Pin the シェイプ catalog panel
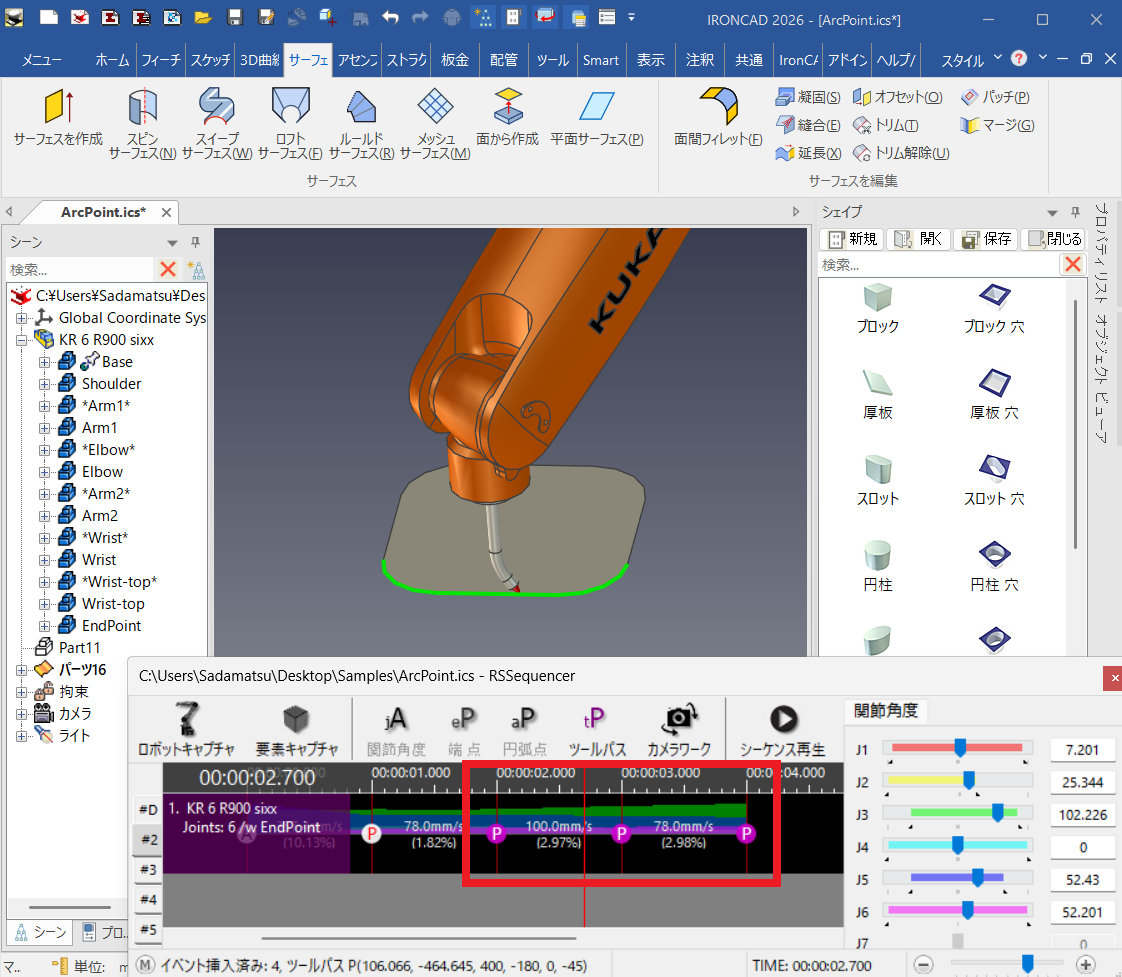The image size is (1122, 977). click(1075, 212)
